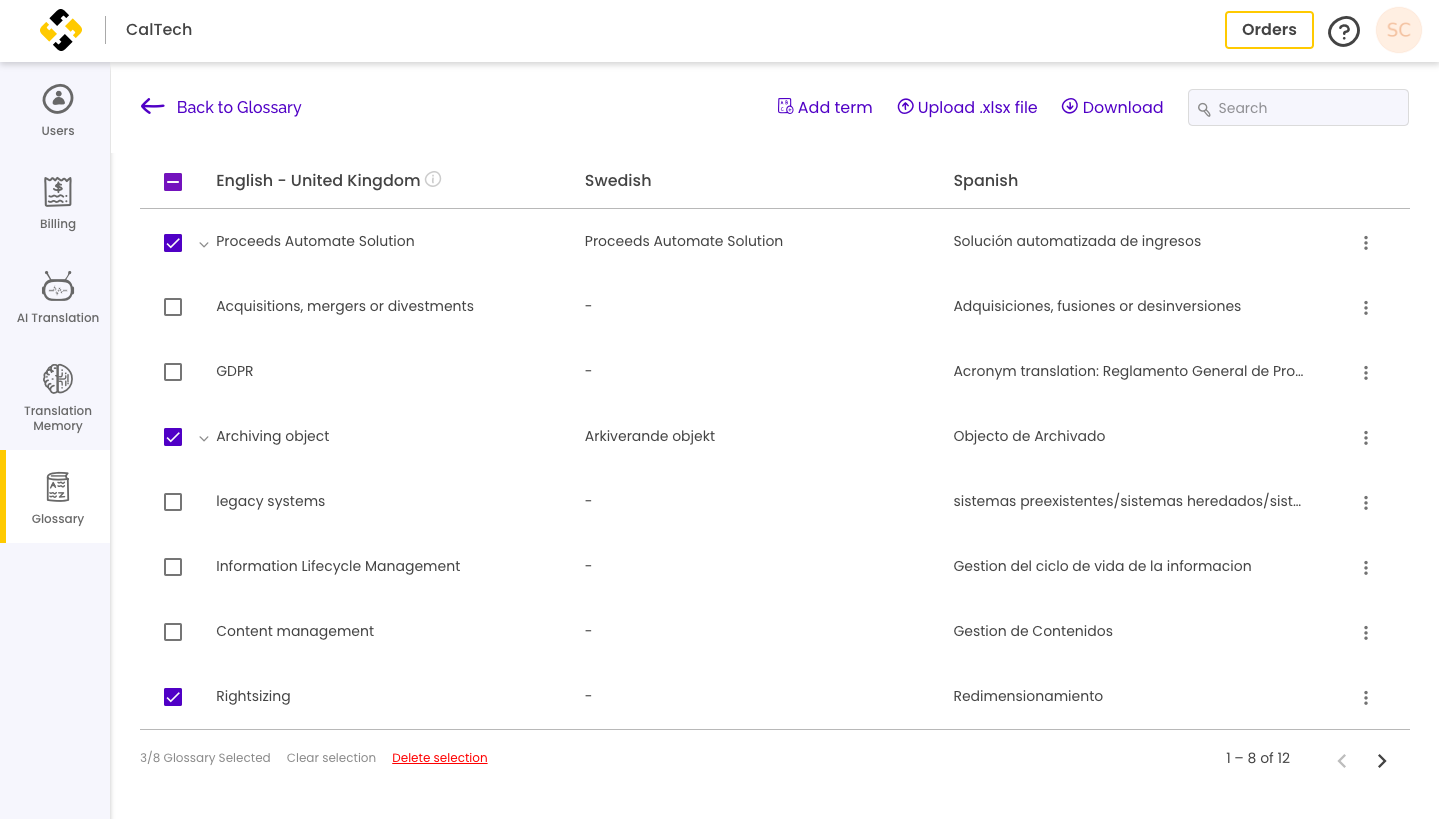Image resolution: width=1439 pixels, height=819 pixels.
Task: Click the yellow and black app logo
Action: (61, 30)
